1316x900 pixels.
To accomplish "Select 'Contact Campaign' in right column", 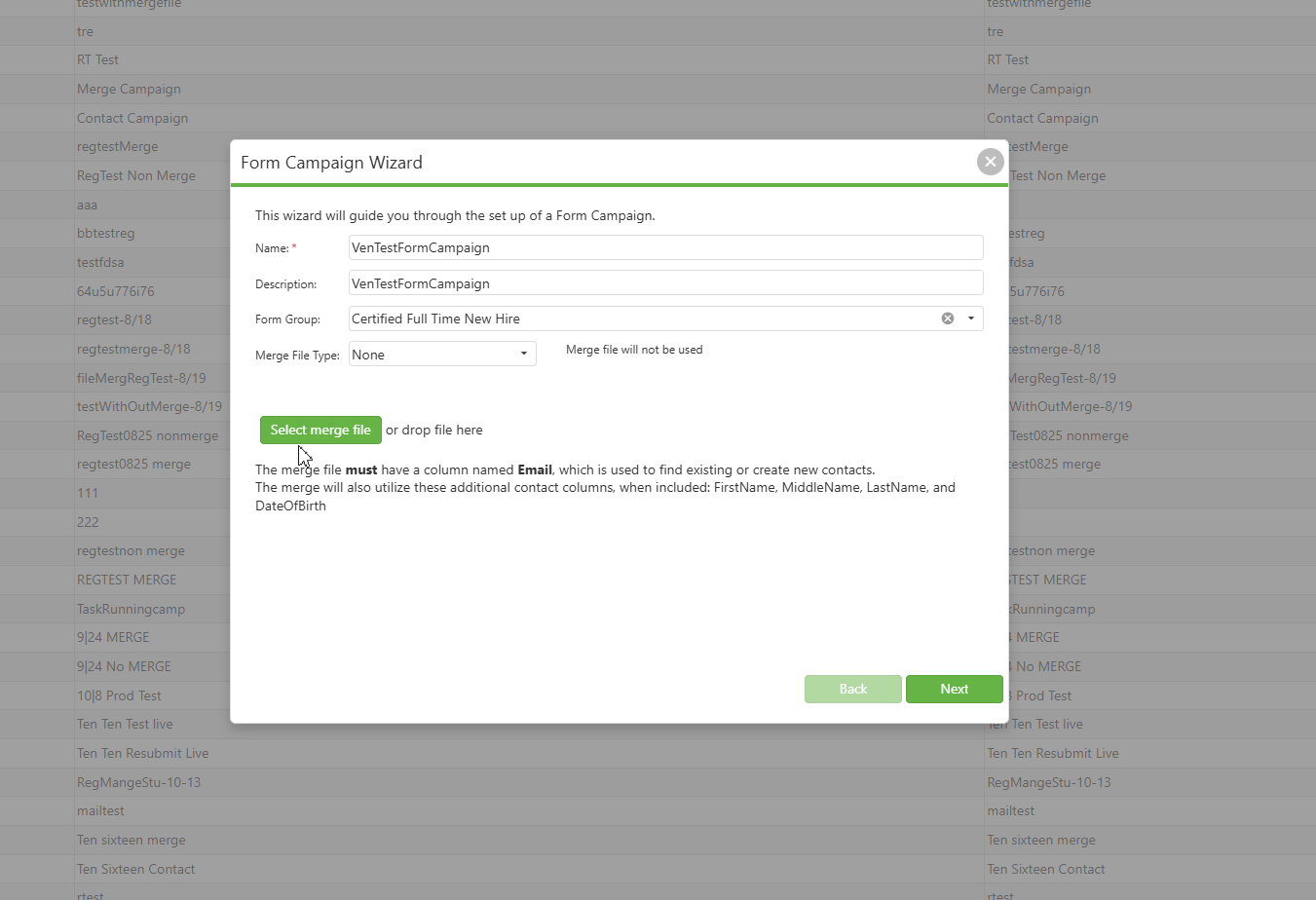I will click(x=1042, y=118).
